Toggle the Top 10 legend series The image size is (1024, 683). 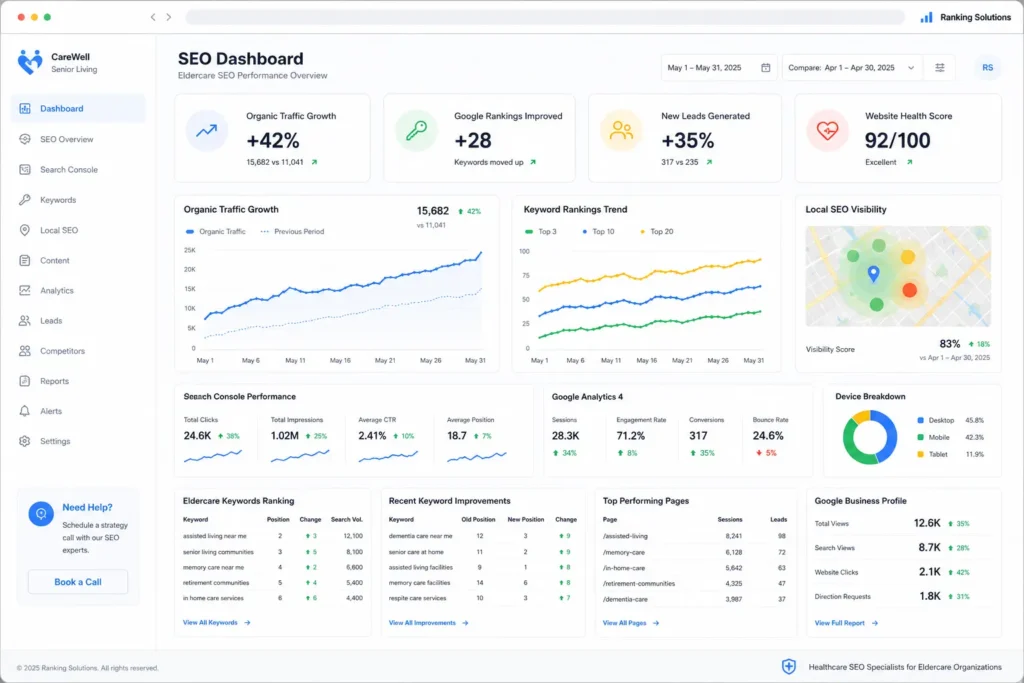[598, 231]
